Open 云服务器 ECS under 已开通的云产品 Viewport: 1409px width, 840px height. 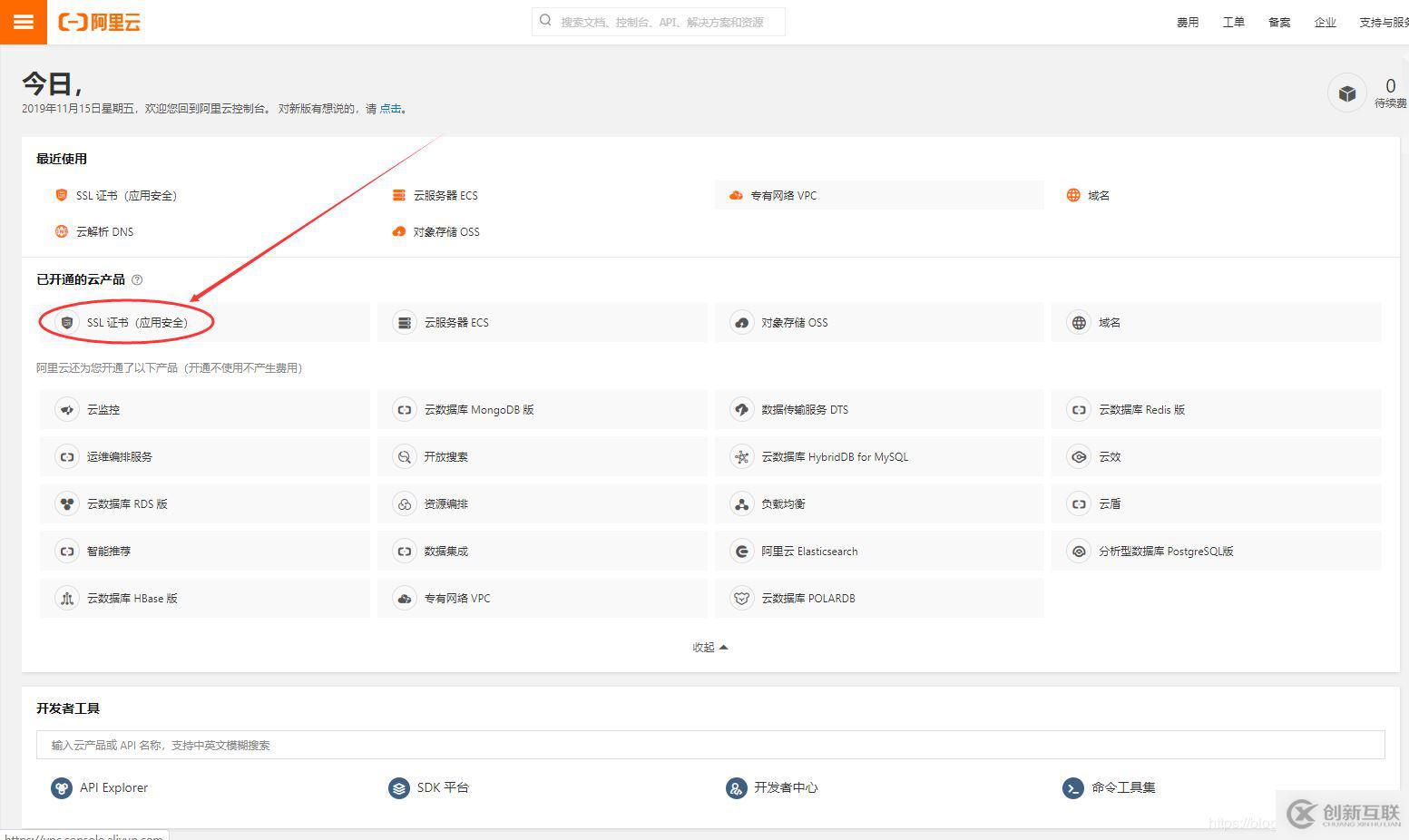pyautogui.click(x=543, y=323)
